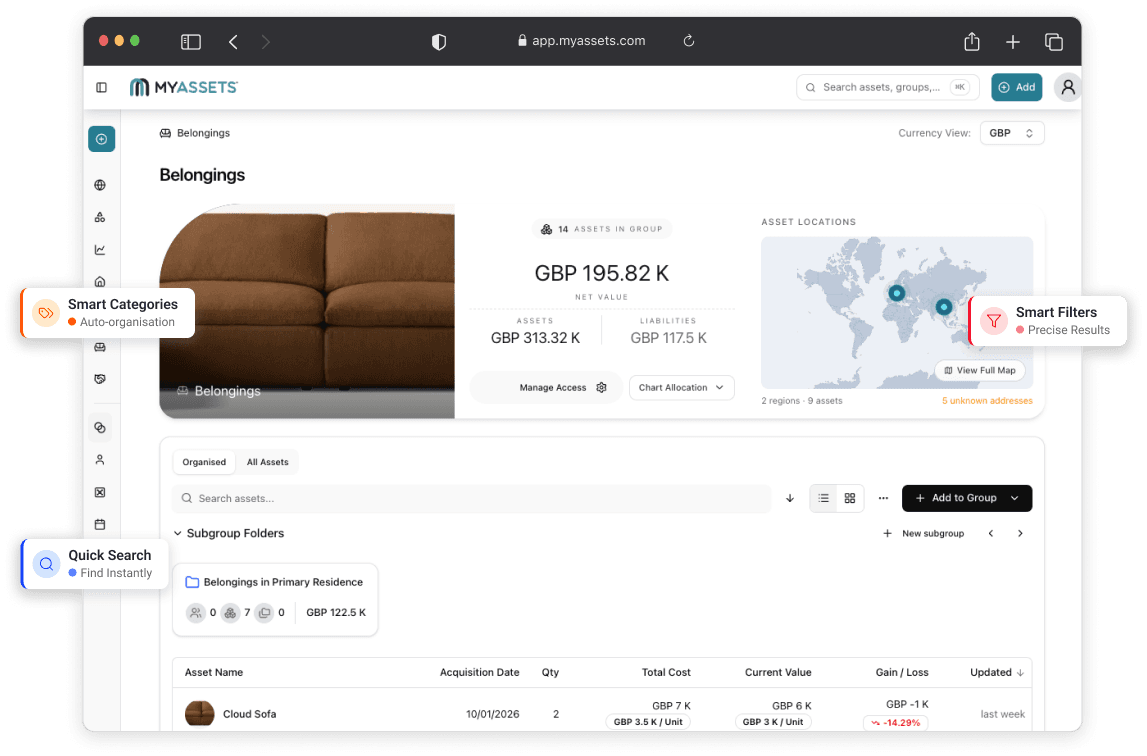Open the Add to Group dropdown
Viewport: 1147px width, 756px height.
pyautogui.click(x=966, y=498)
